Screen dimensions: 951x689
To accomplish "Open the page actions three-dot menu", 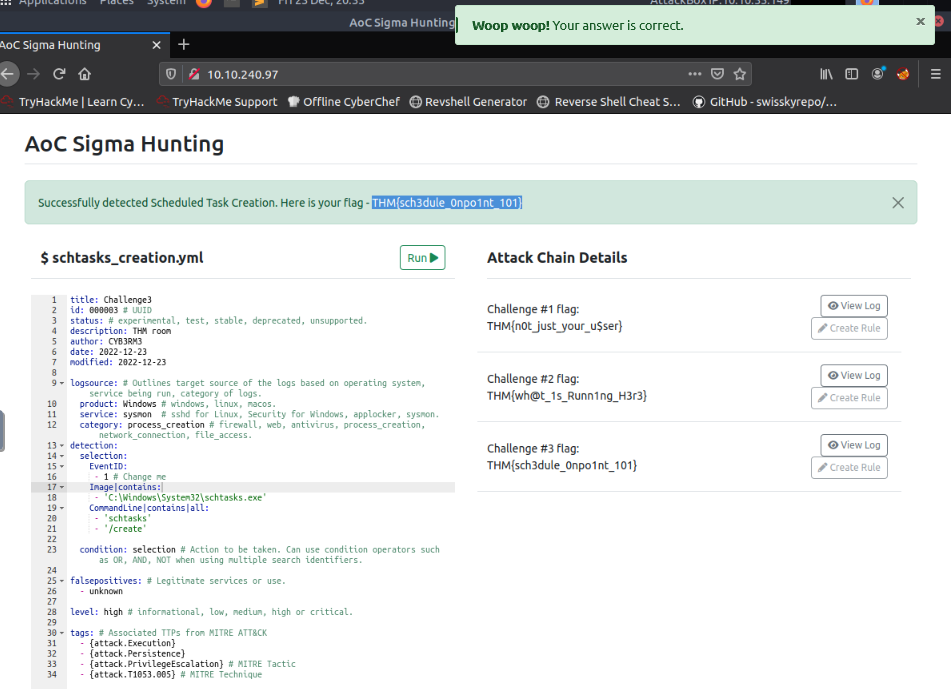I will pyautogui.click(x=694, y=74).
